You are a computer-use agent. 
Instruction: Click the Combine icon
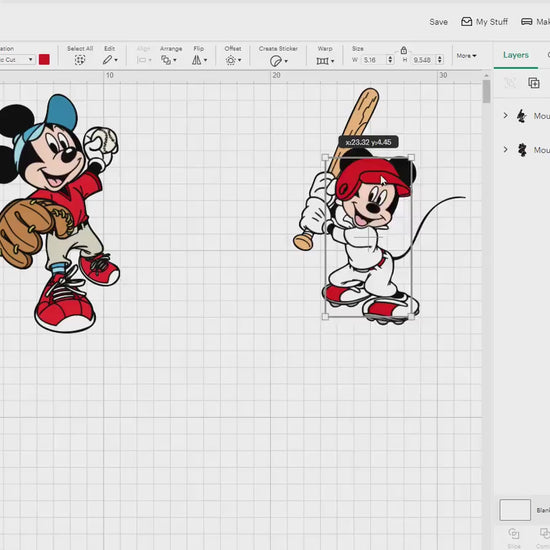[x=544, y=534]
